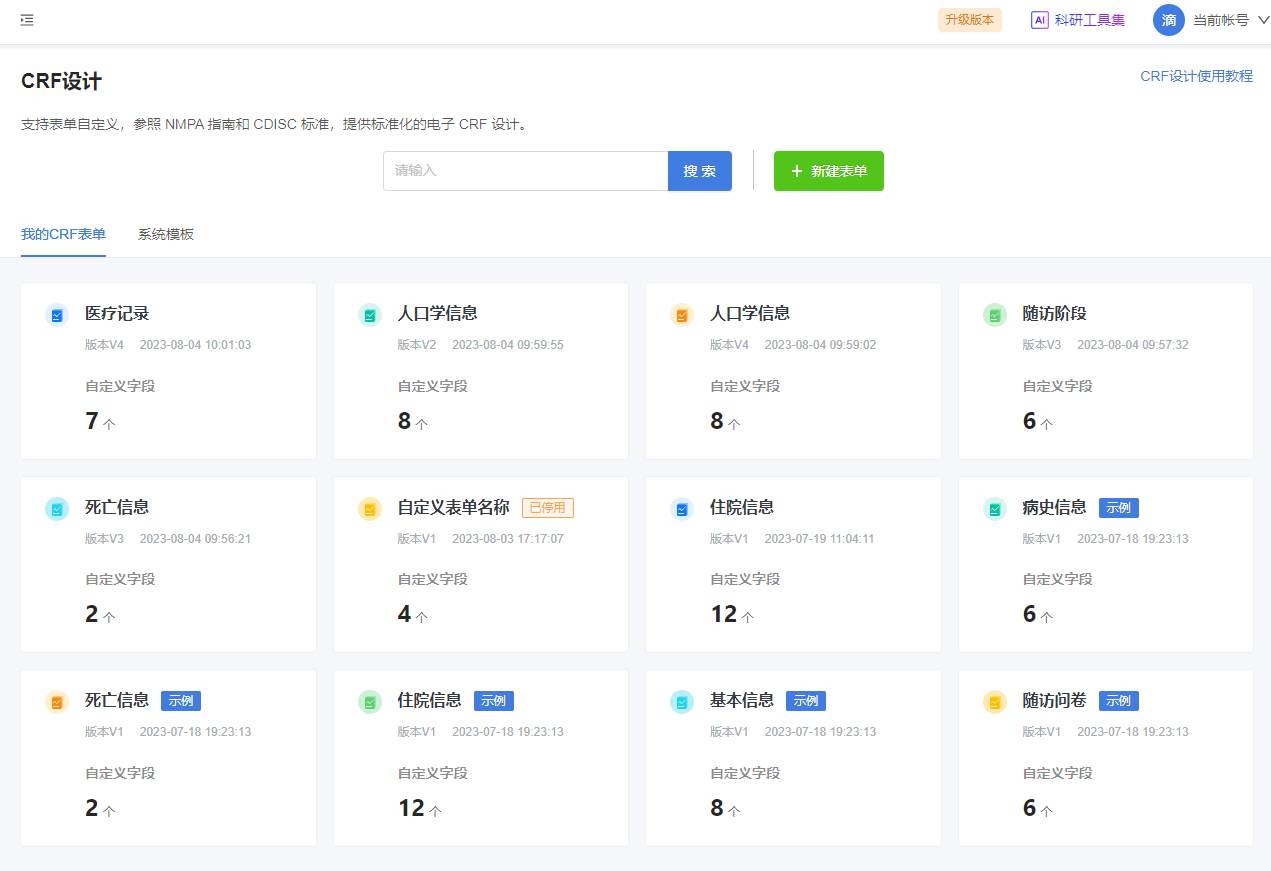This screenshot has width=1271, height=871.
Task: Expand the 当前帐号 account dropdown
Action: tap(1262, 20)
